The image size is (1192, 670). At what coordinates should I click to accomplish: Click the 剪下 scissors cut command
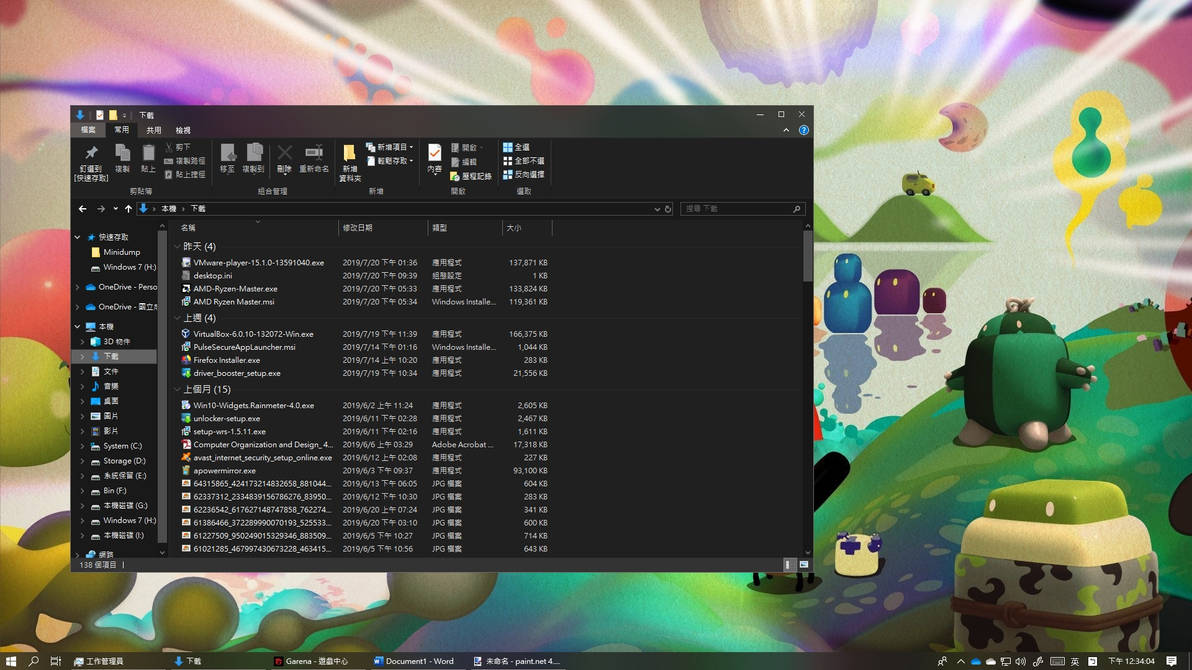pos(177,147)
